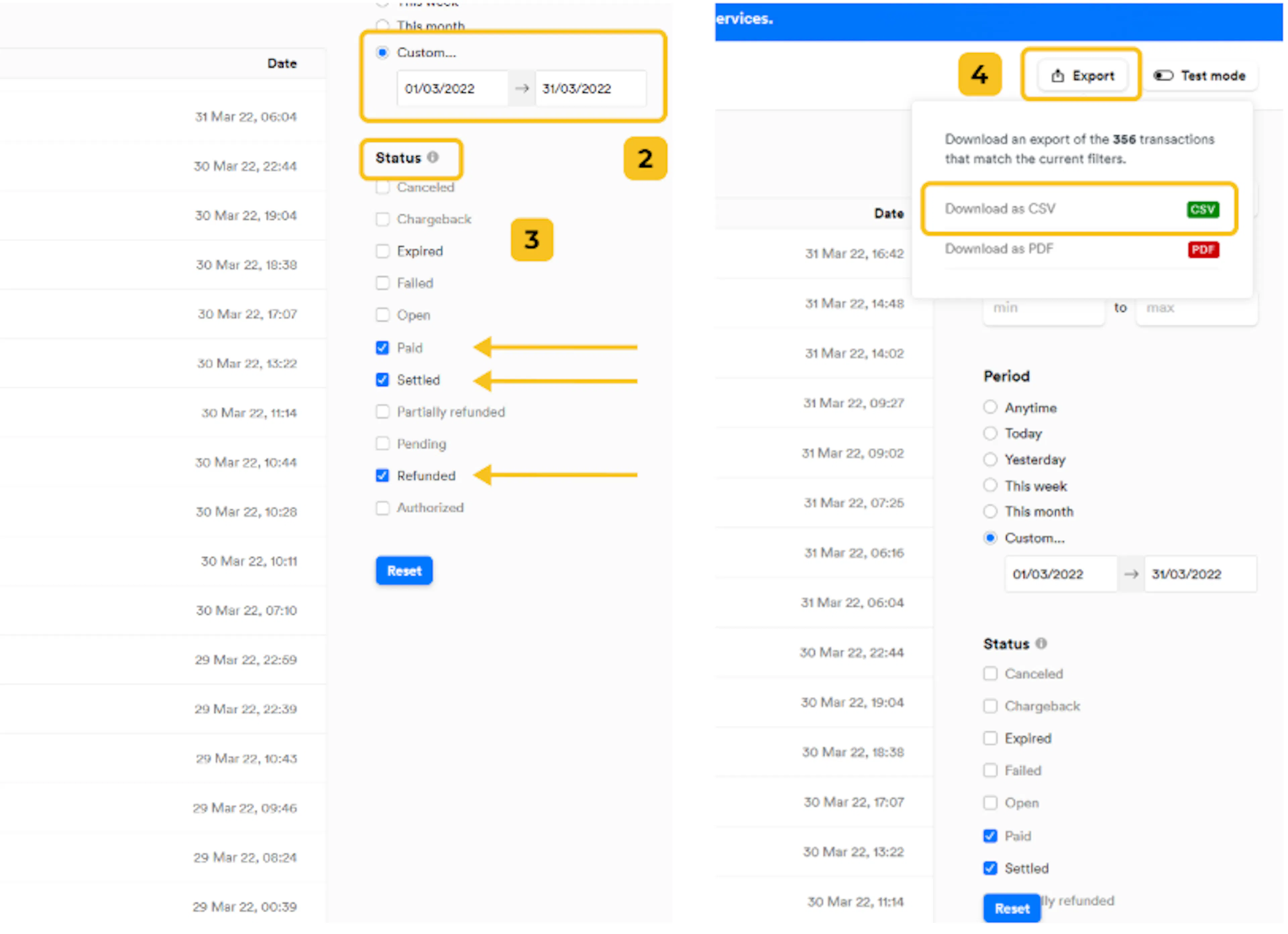Click the 01/03/2022 start date field on right
Screen dimensions: 1288x934
click(x=1060, y=574)
